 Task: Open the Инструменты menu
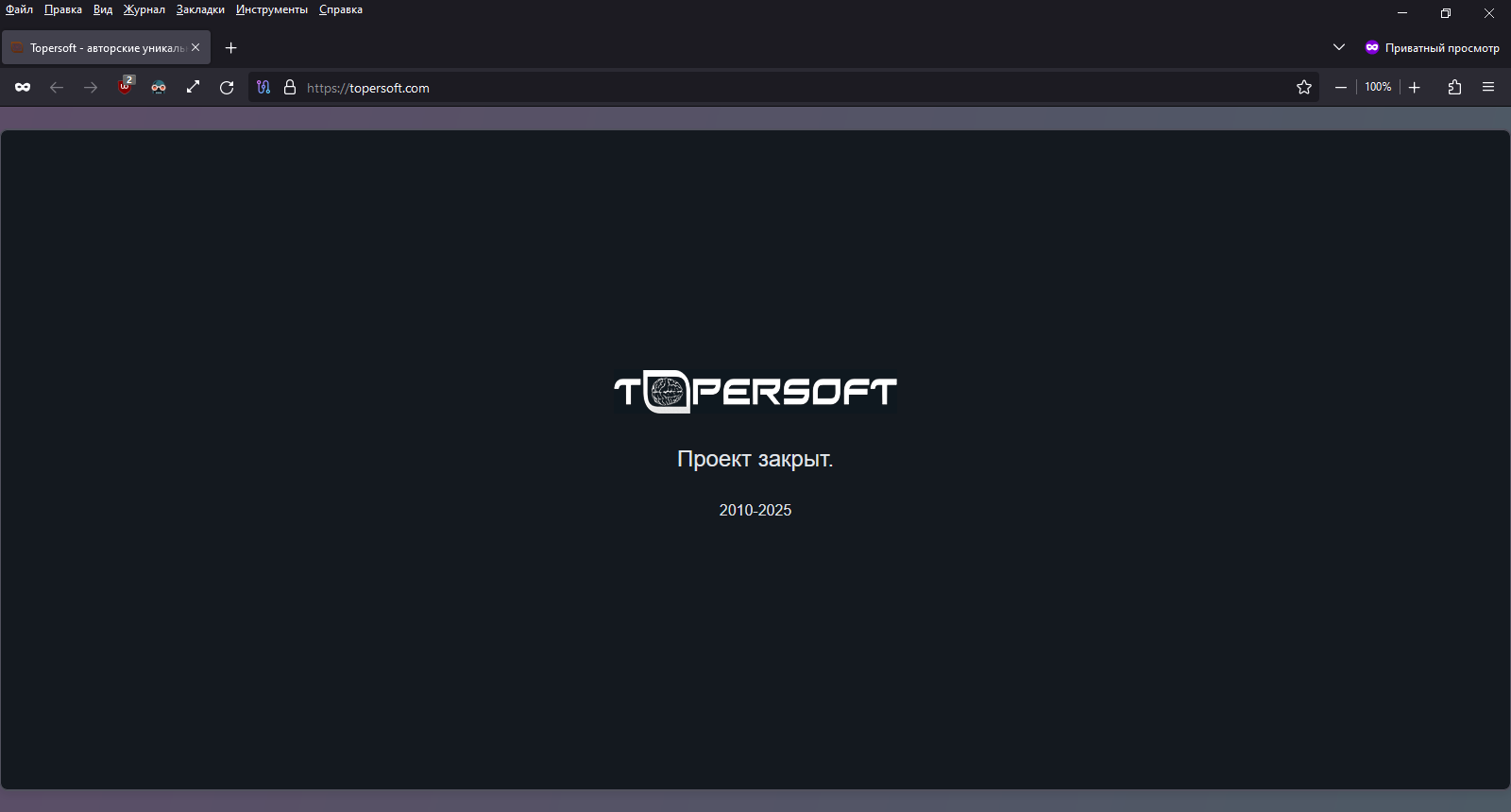(272, 9)
